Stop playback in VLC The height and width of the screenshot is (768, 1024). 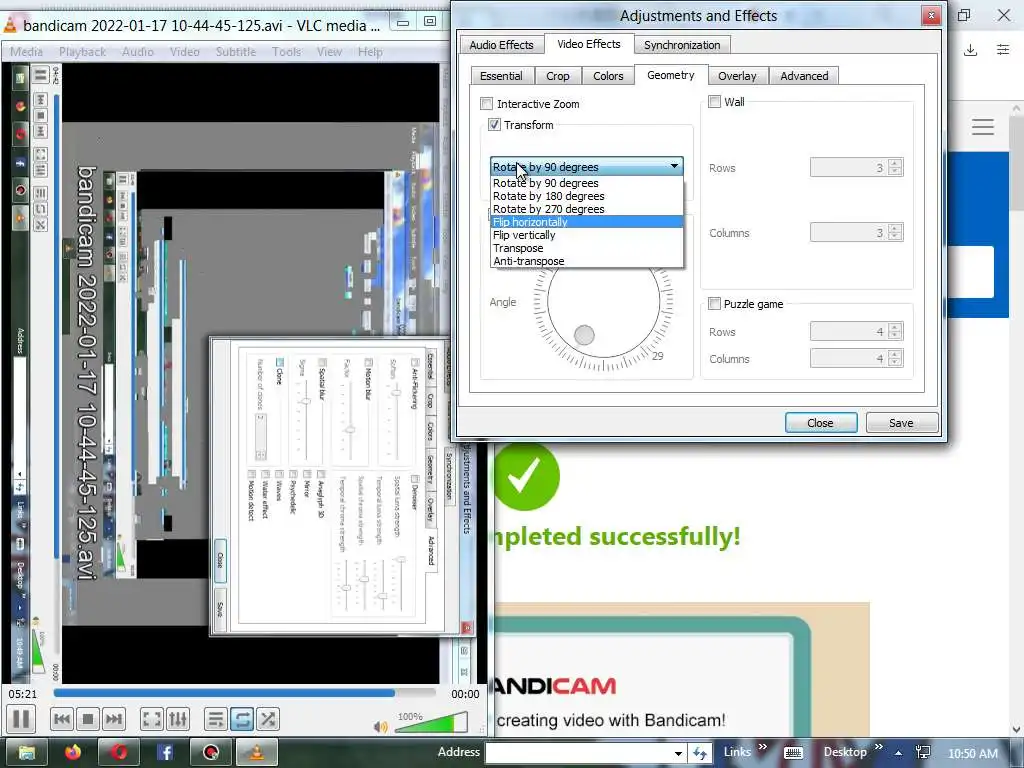tap(88, 719)
